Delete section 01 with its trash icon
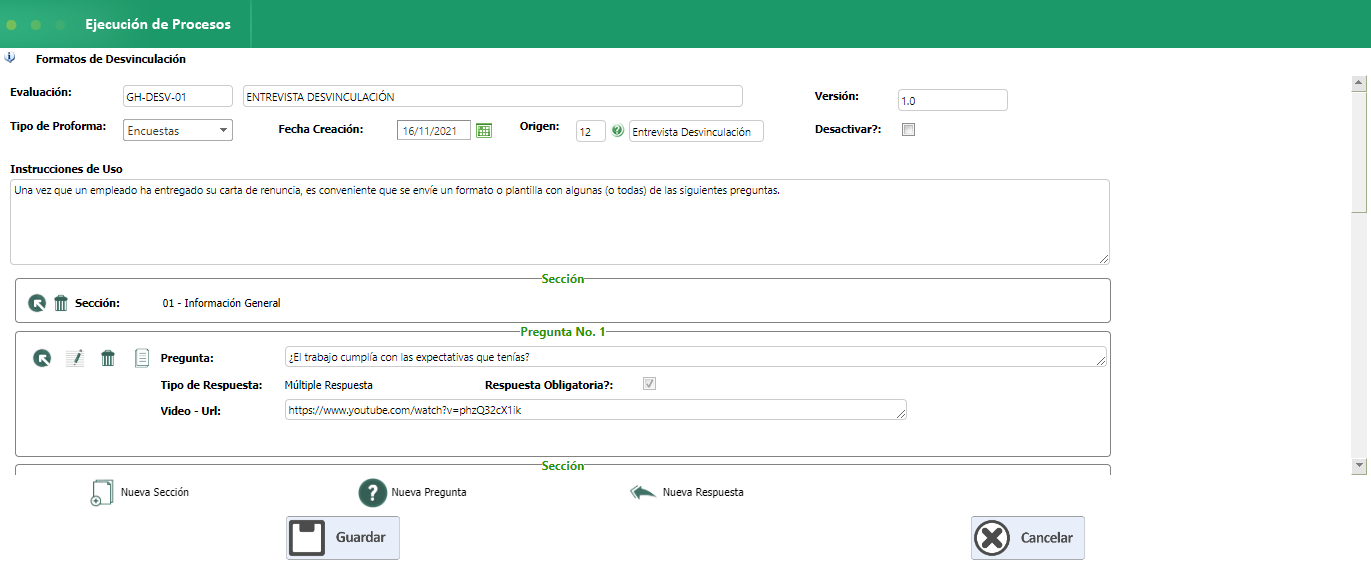Viewport: 1371px width, 584px height. (x=61, y=303)
